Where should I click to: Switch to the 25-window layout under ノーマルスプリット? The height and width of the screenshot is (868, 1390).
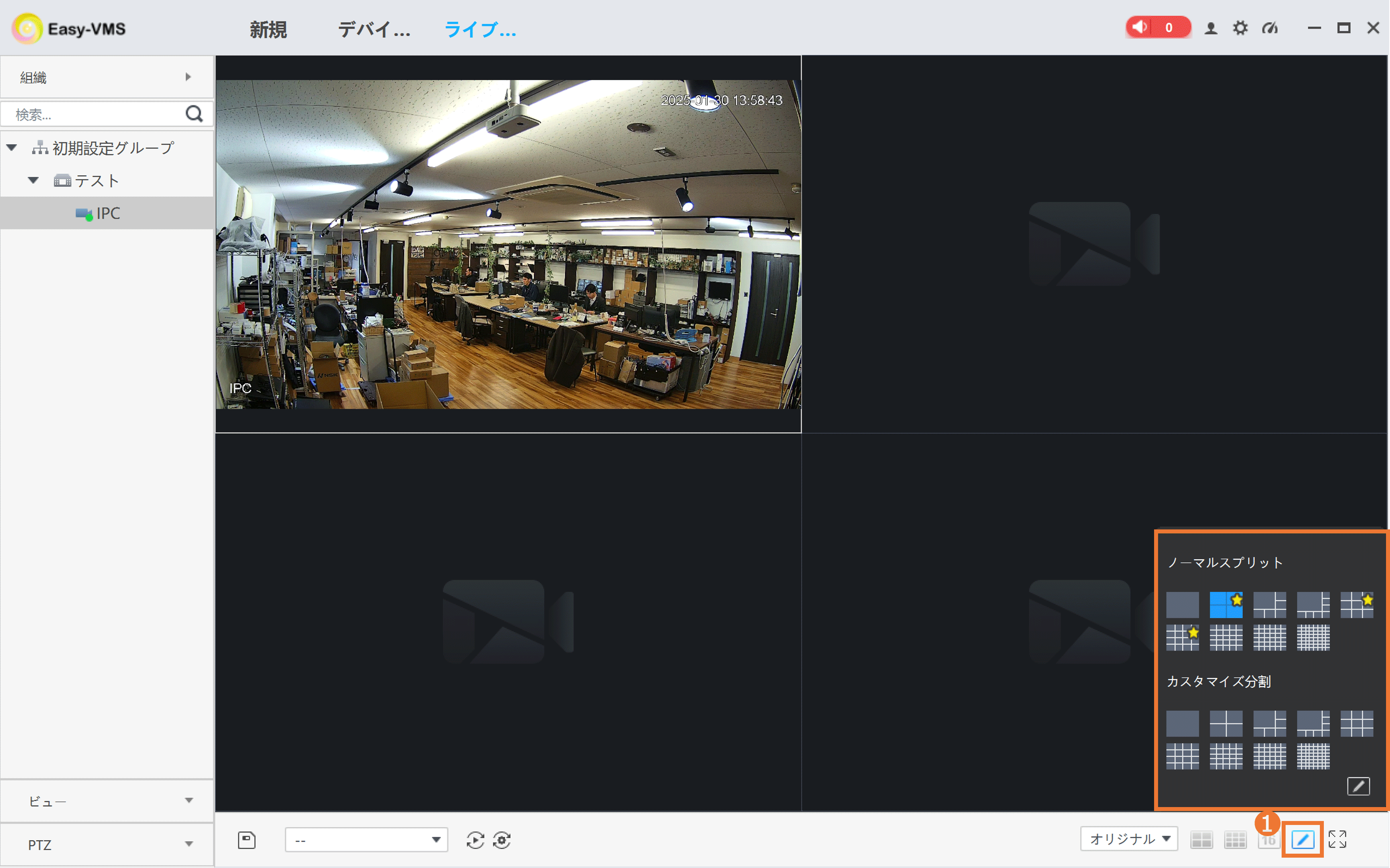(x=1226, y=637)
